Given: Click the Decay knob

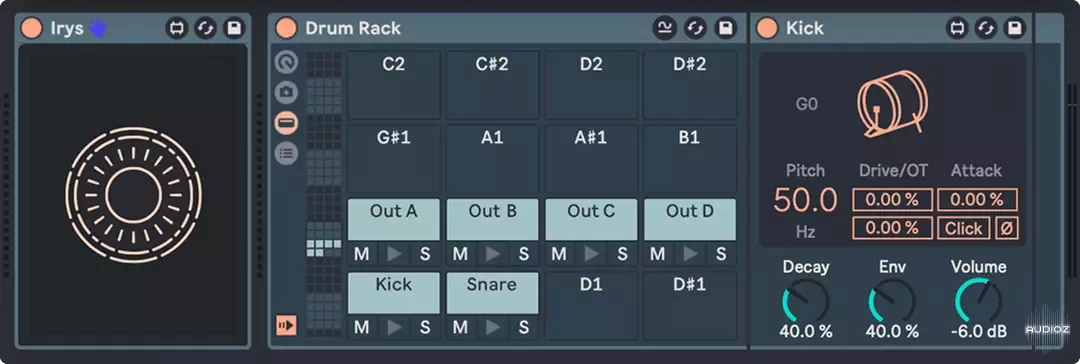Looking at the screenshot, I should [805, 301].
